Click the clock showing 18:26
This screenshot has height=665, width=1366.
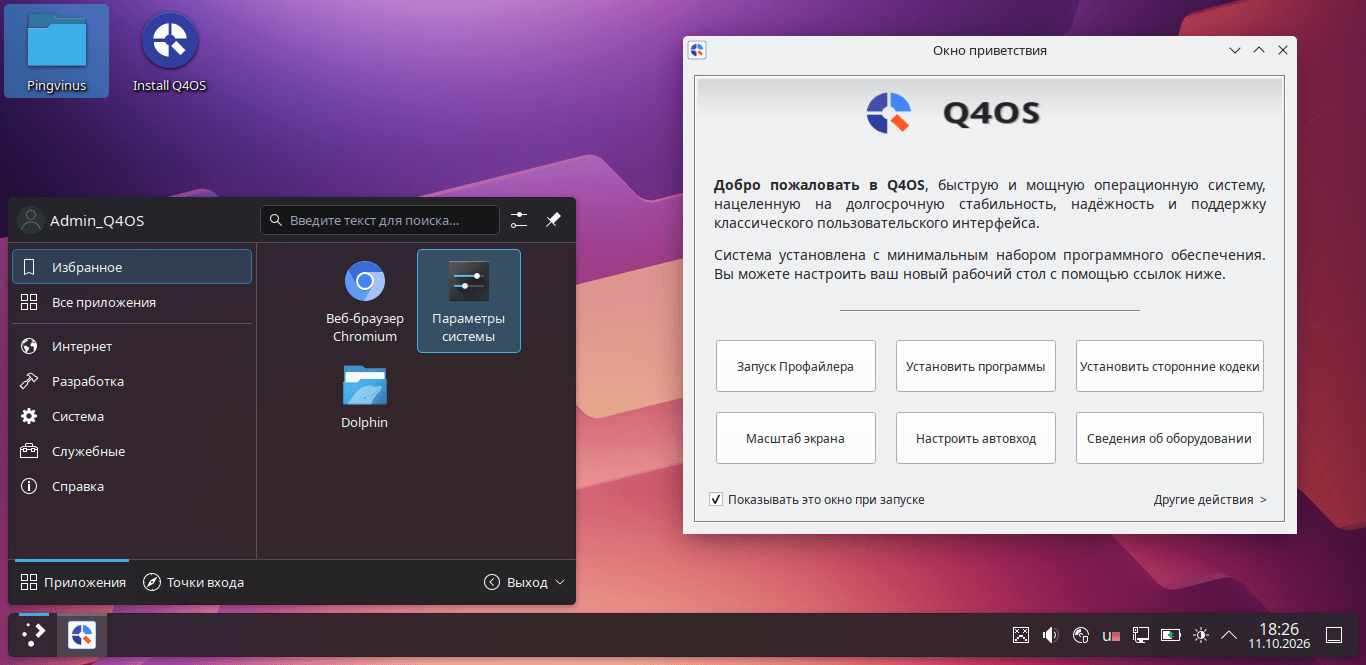[1279, 635]
